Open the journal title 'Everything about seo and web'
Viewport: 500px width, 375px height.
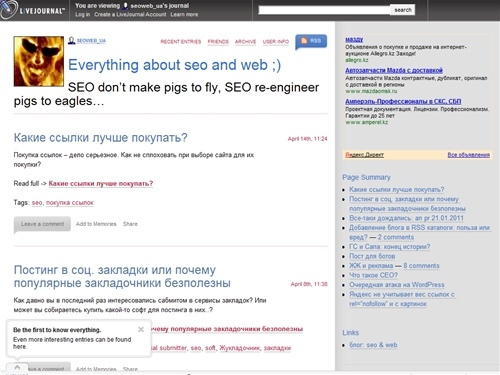point(174,65)
